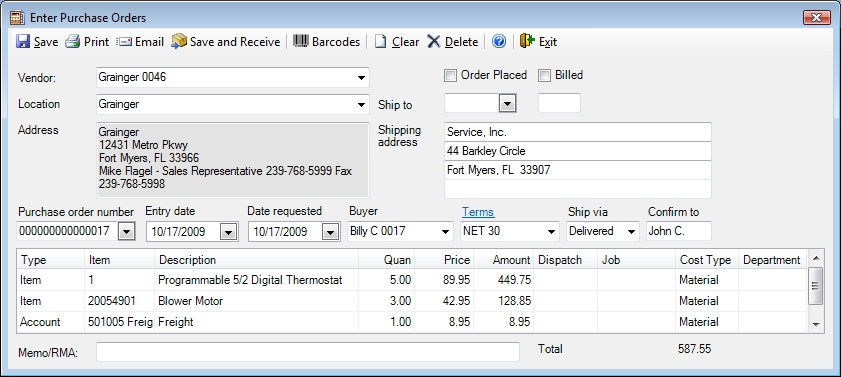Select the Freight description cell
This screenshot has width=841, height=377.
pyautogui.click(x=256, y=322)
